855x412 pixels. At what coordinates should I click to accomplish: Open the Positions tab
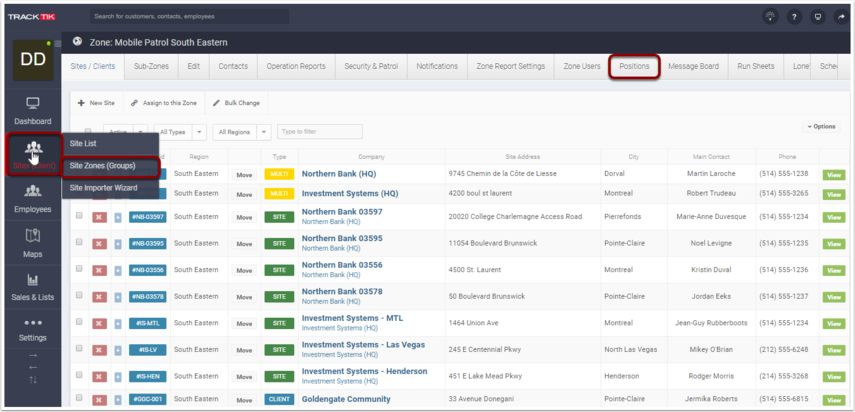pos(634,66)
